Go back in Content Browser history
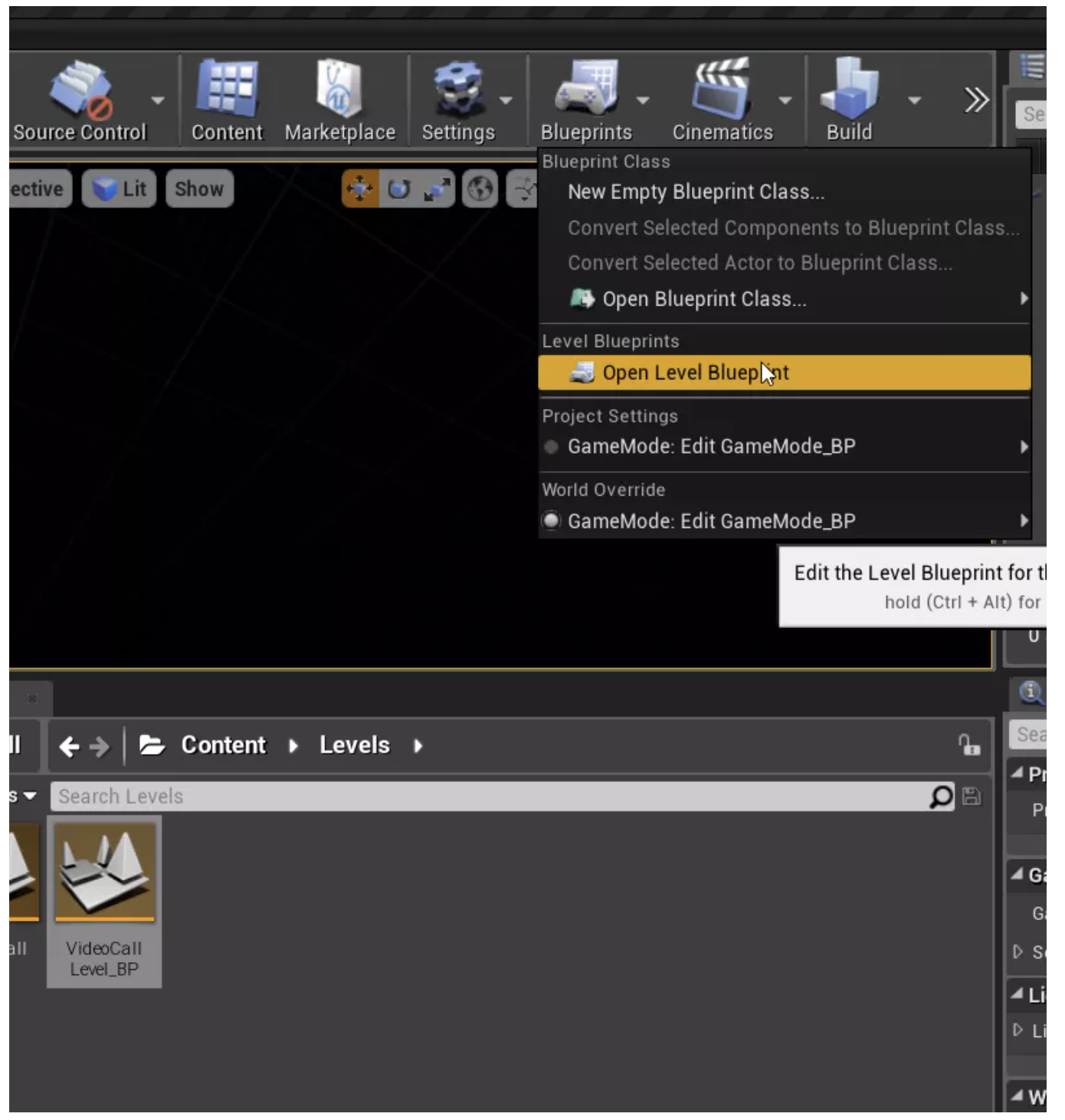This screenshot has width=1065, height=1120. click(x=69, y=746)
